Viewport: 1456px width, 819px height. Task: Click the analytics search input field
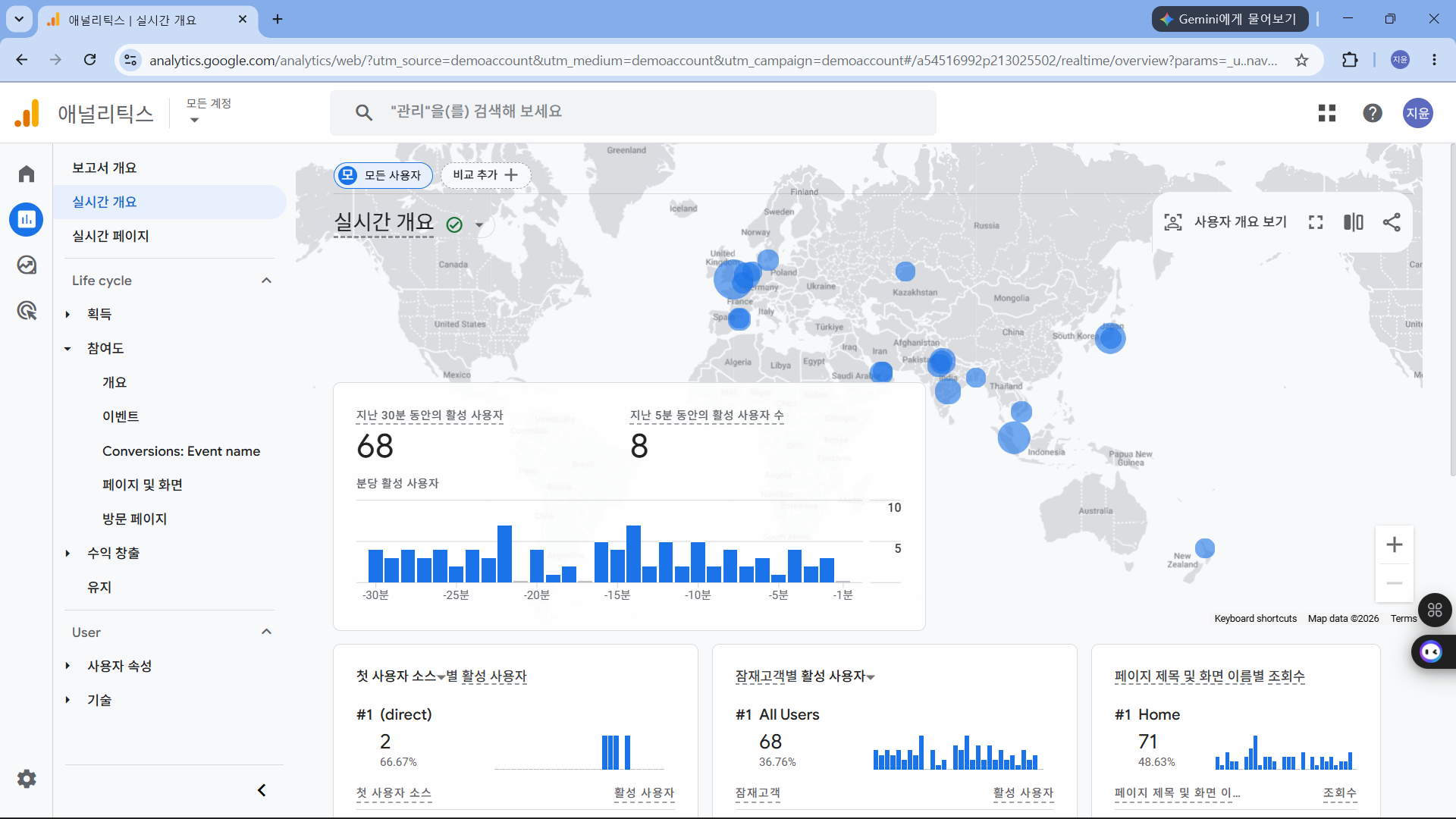(x=633, y=112)
